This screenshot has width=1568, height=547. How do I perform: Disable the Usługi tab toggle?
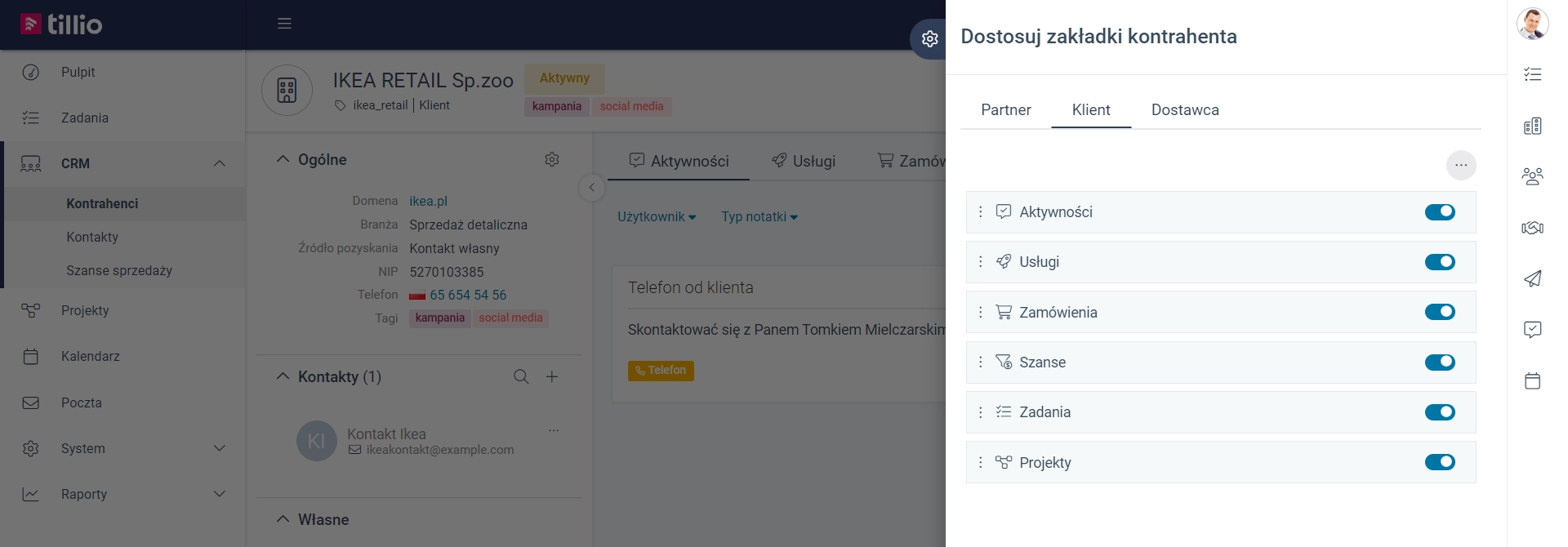pos(1440,262)
